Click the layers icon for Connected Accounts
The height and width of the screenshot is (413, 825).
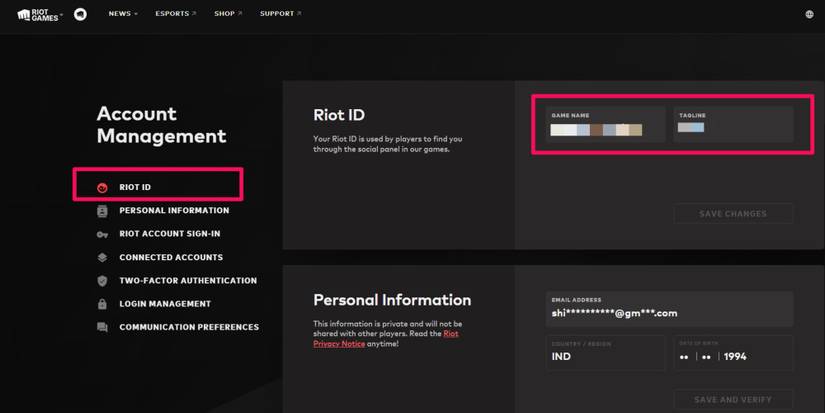tap(102, 257)
